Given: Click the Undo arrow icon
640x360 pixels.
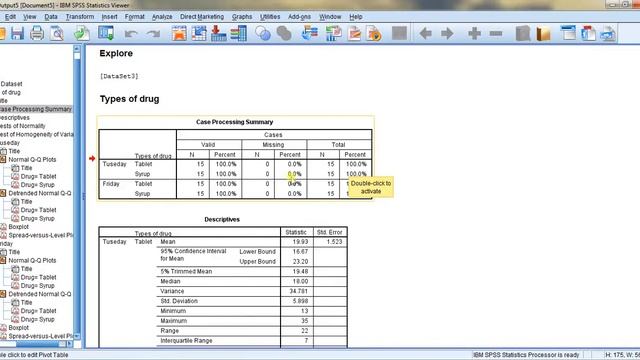Looking at the screenshot, I should click(x=131, y=33).
